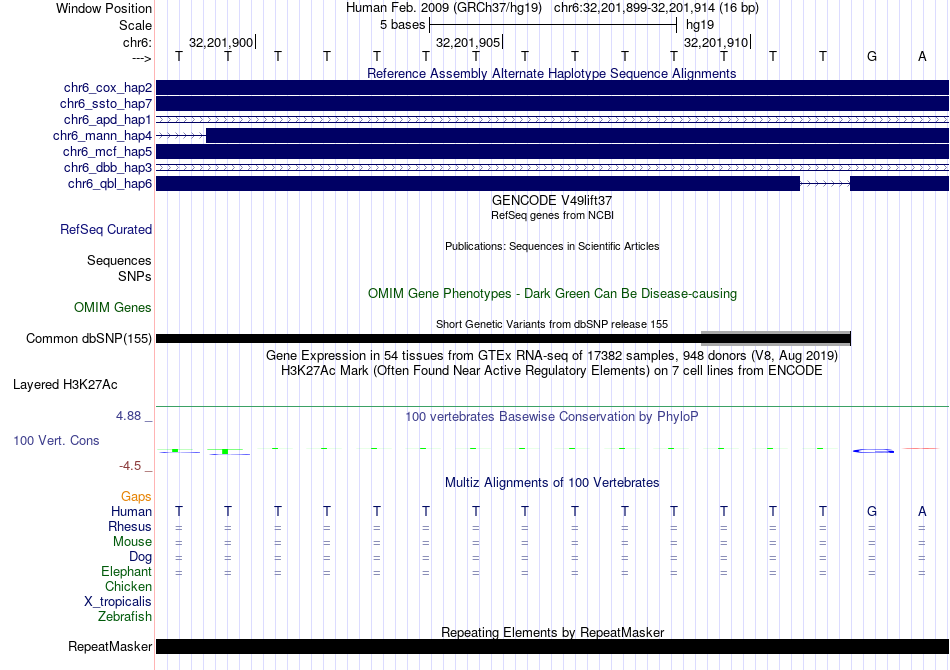Click the chr6_cox_hap2 track label
The image size is (950, 670).
108,88
